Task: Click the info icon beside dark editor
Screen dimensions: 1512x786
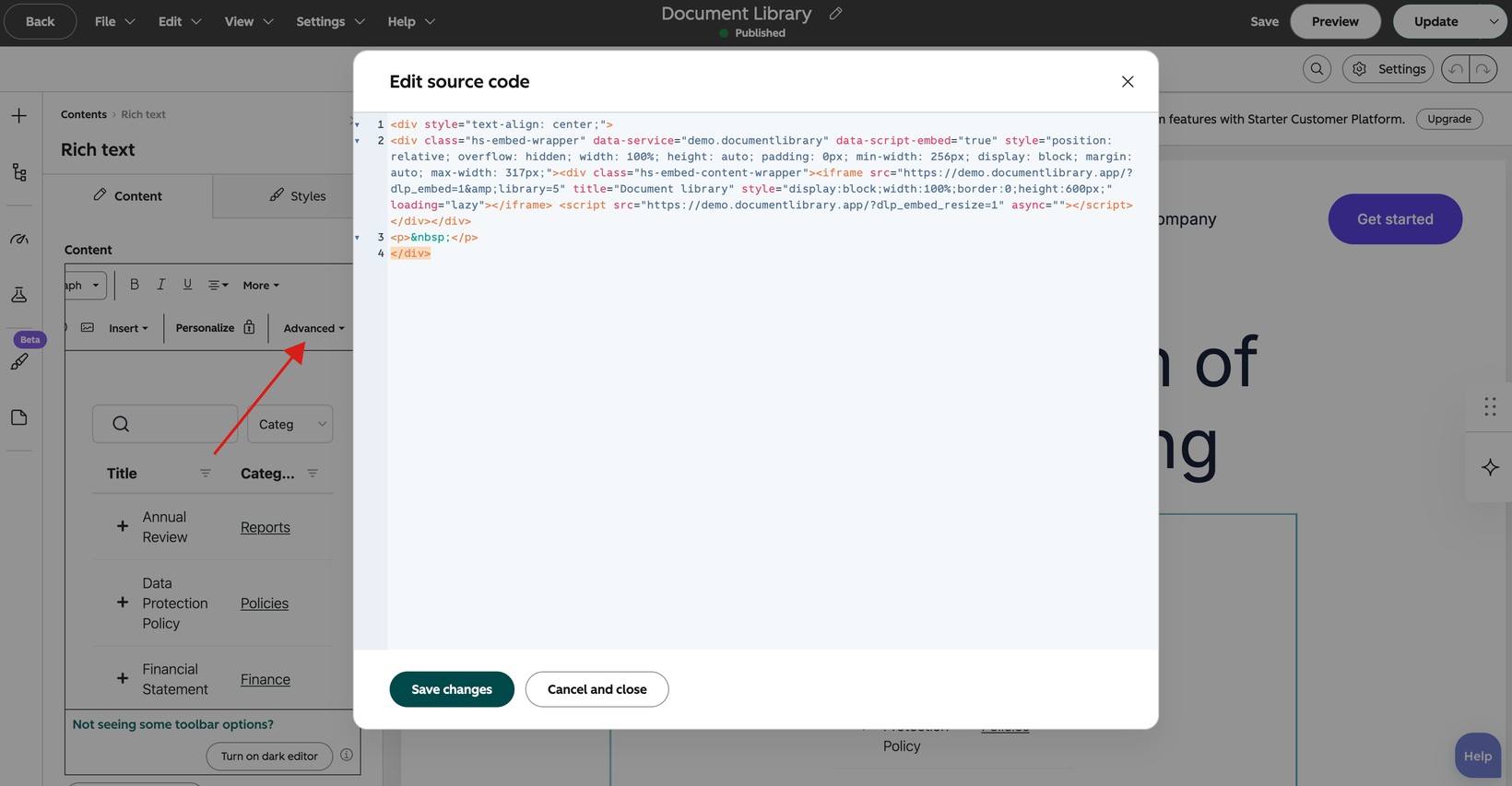Action: 347,755
